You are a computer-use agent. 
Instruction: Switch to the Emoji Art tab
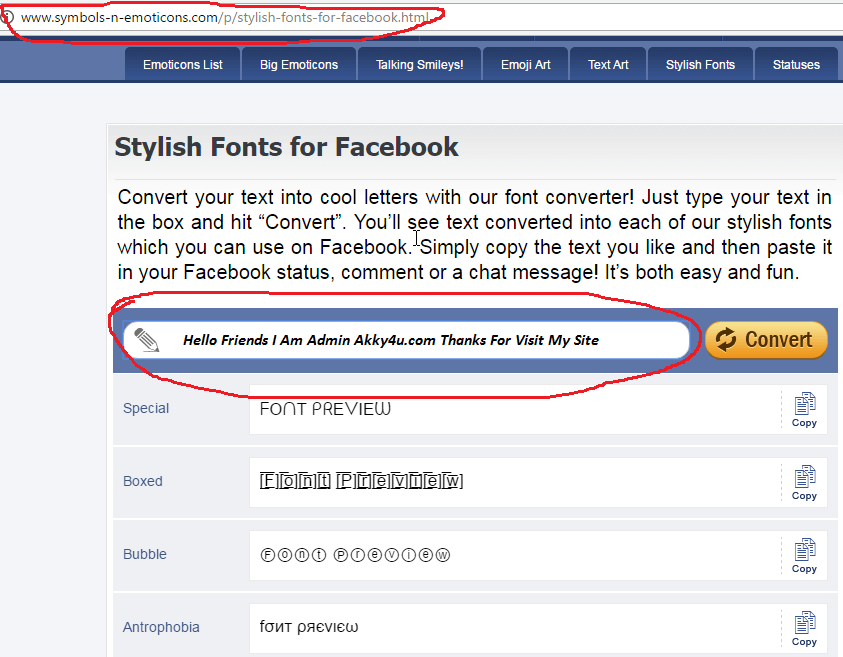(x=525, y=65)
